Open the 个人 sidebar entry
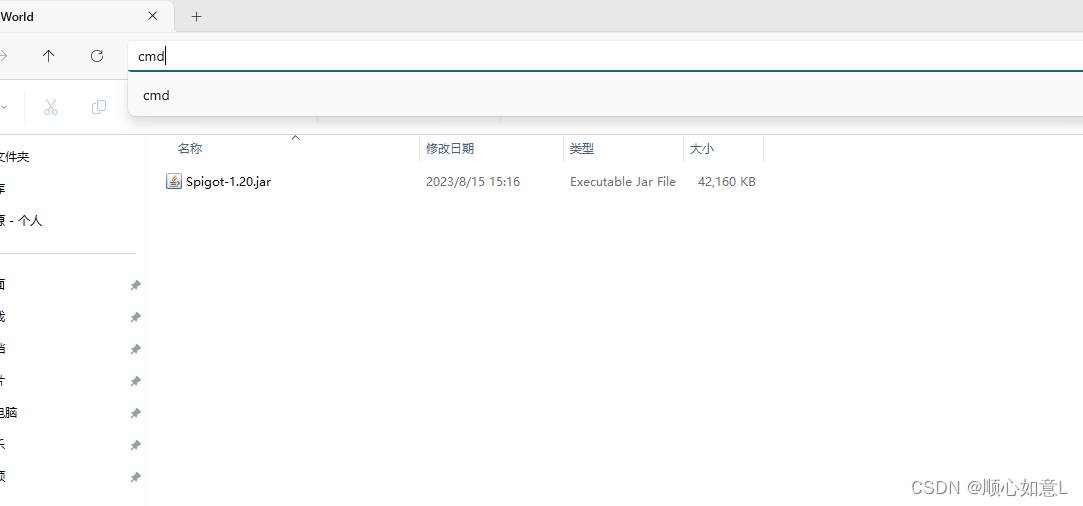1083x506 pixels. pos(21,221)
